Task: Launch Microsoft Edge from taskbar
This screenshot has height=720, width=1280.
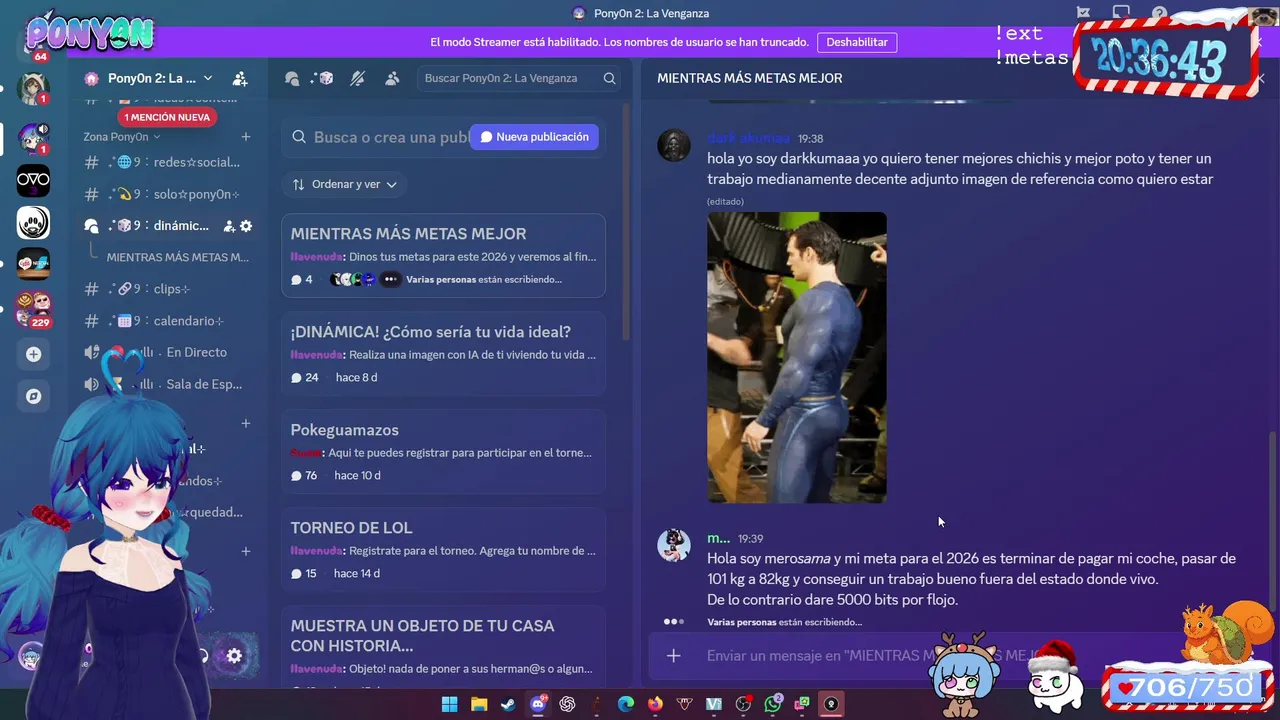Action: (626, 704)
